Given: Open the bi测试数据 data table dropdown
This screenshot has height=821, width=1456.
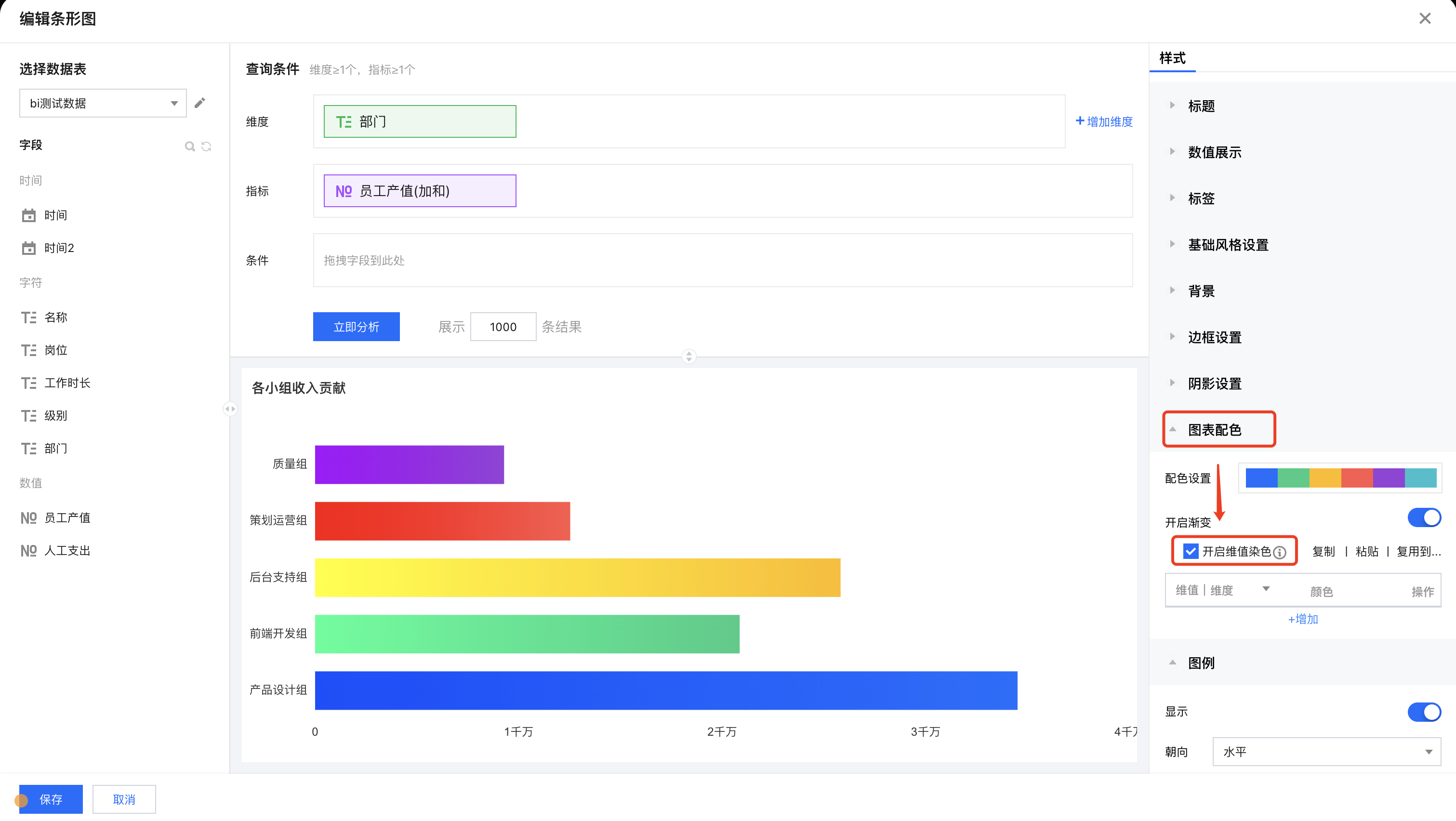Looking at the screenshot, I should (103, 103).
